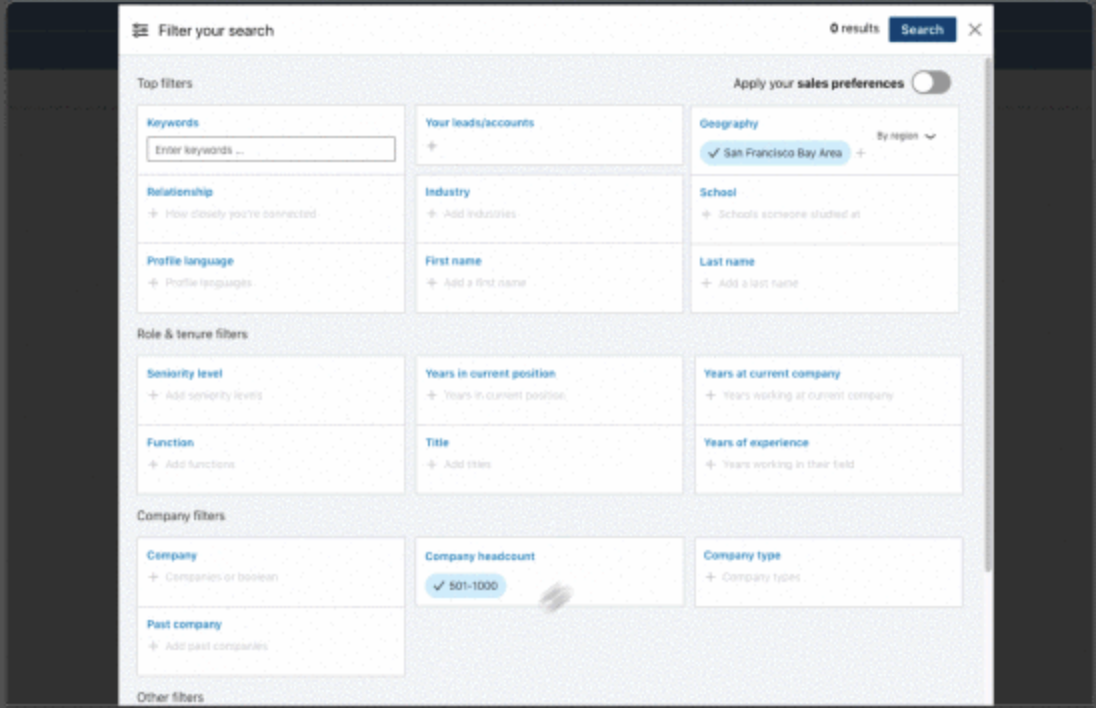
Task: Click plus for Years in current position
Action: (432, 395)
